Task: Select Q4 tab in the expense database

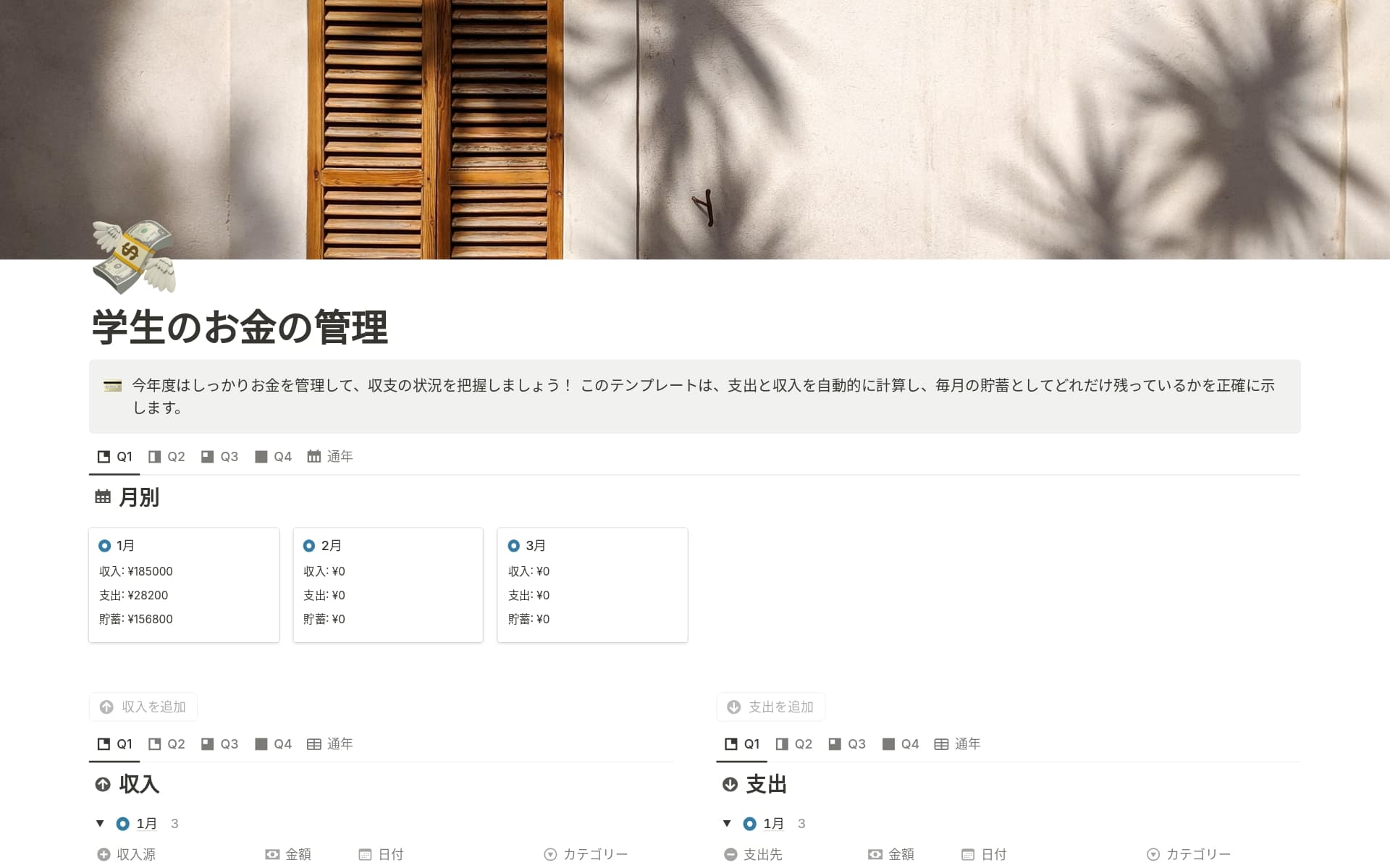Action: [901, 743]
